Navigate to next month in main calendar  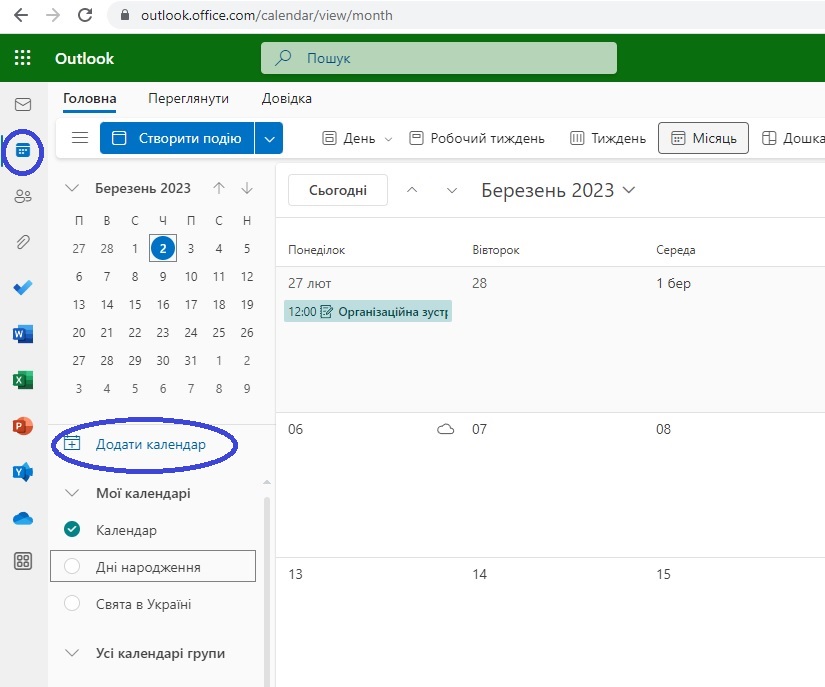click(x=451, y=190)
